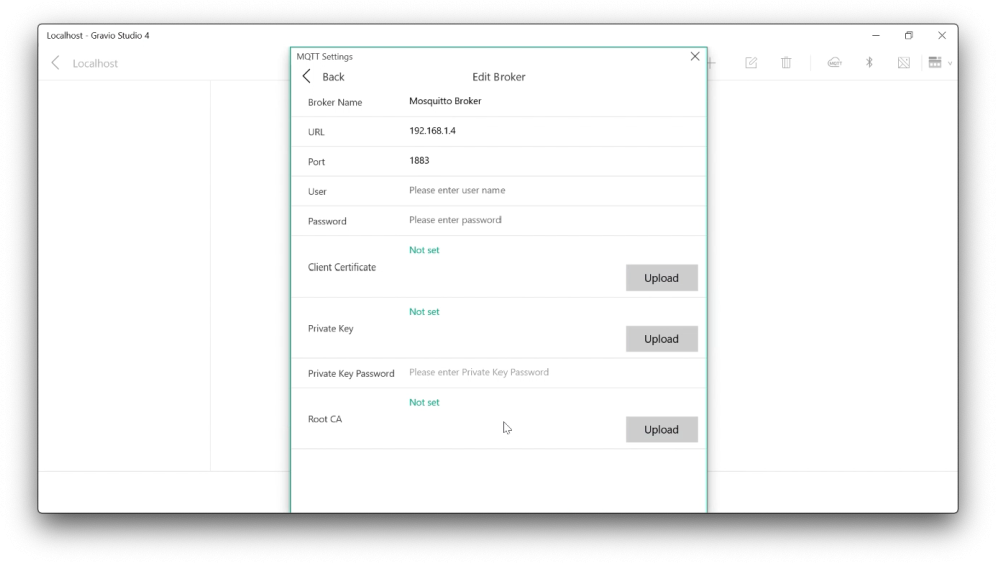This screenshot has width=996, height=563.
Task: Click the Back text label
Action: [333, 77]
